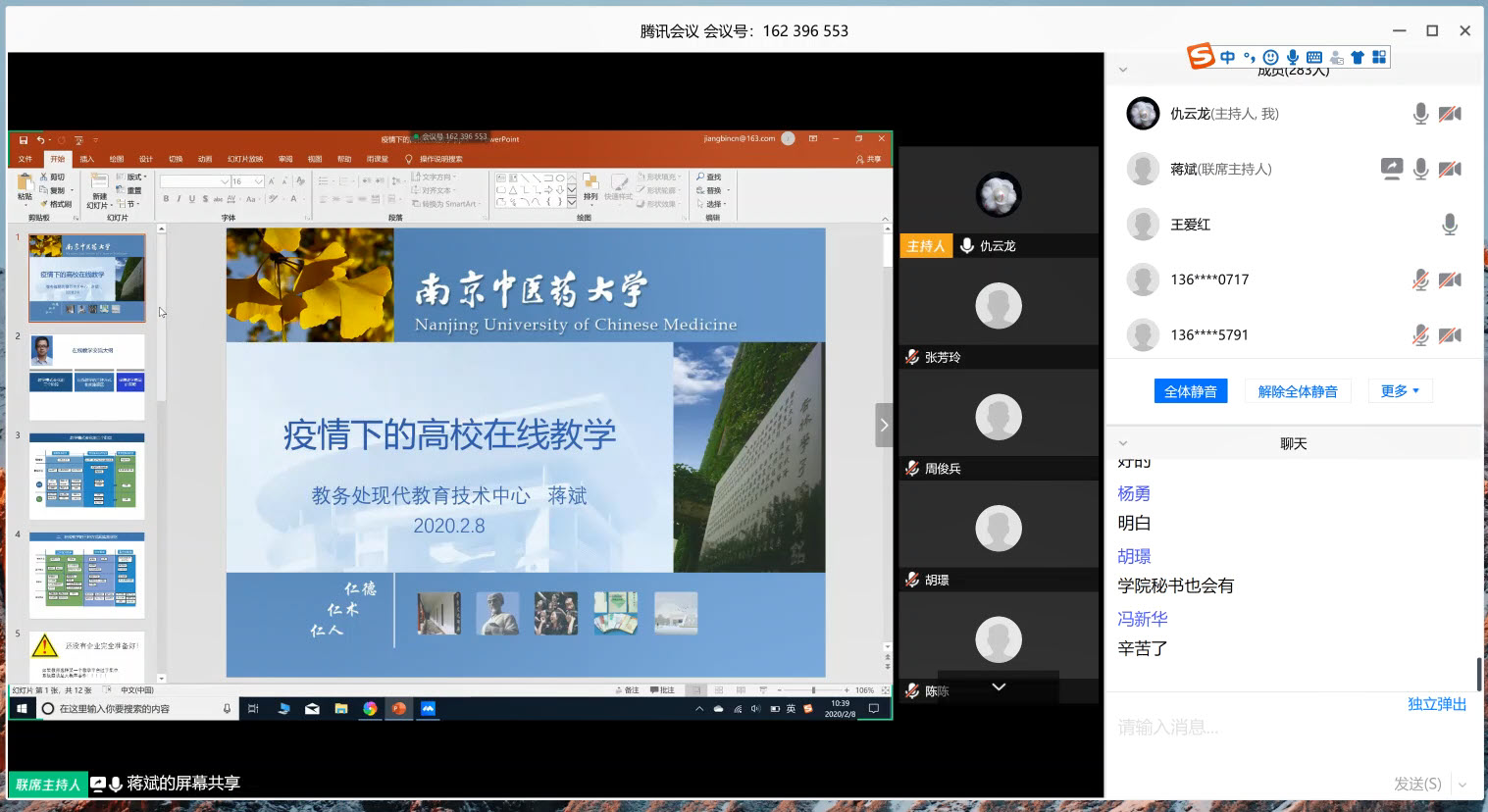
Task: Collapse the 成员 members panel
Action: pyautogui.click(x=1123, y=70)
